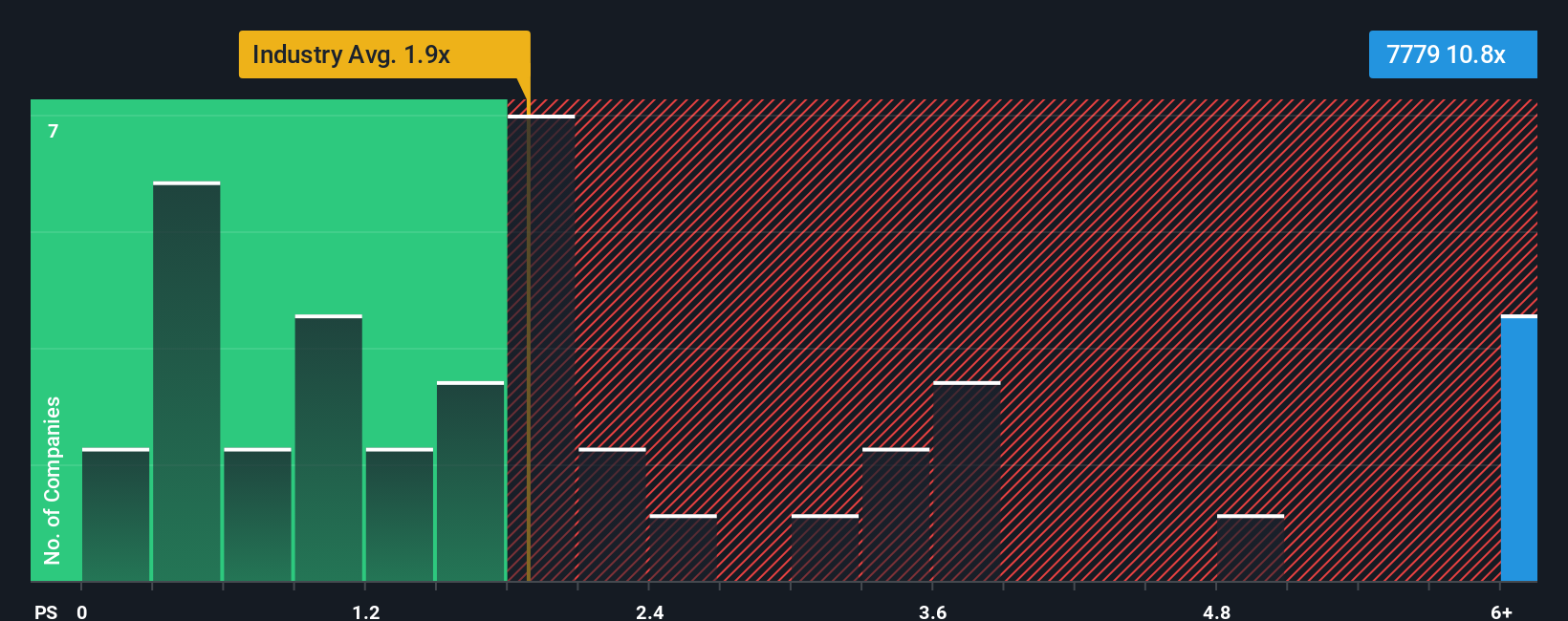Click the x-axis label 2.4
The image size is (1568, 621).
coord(649,611)
